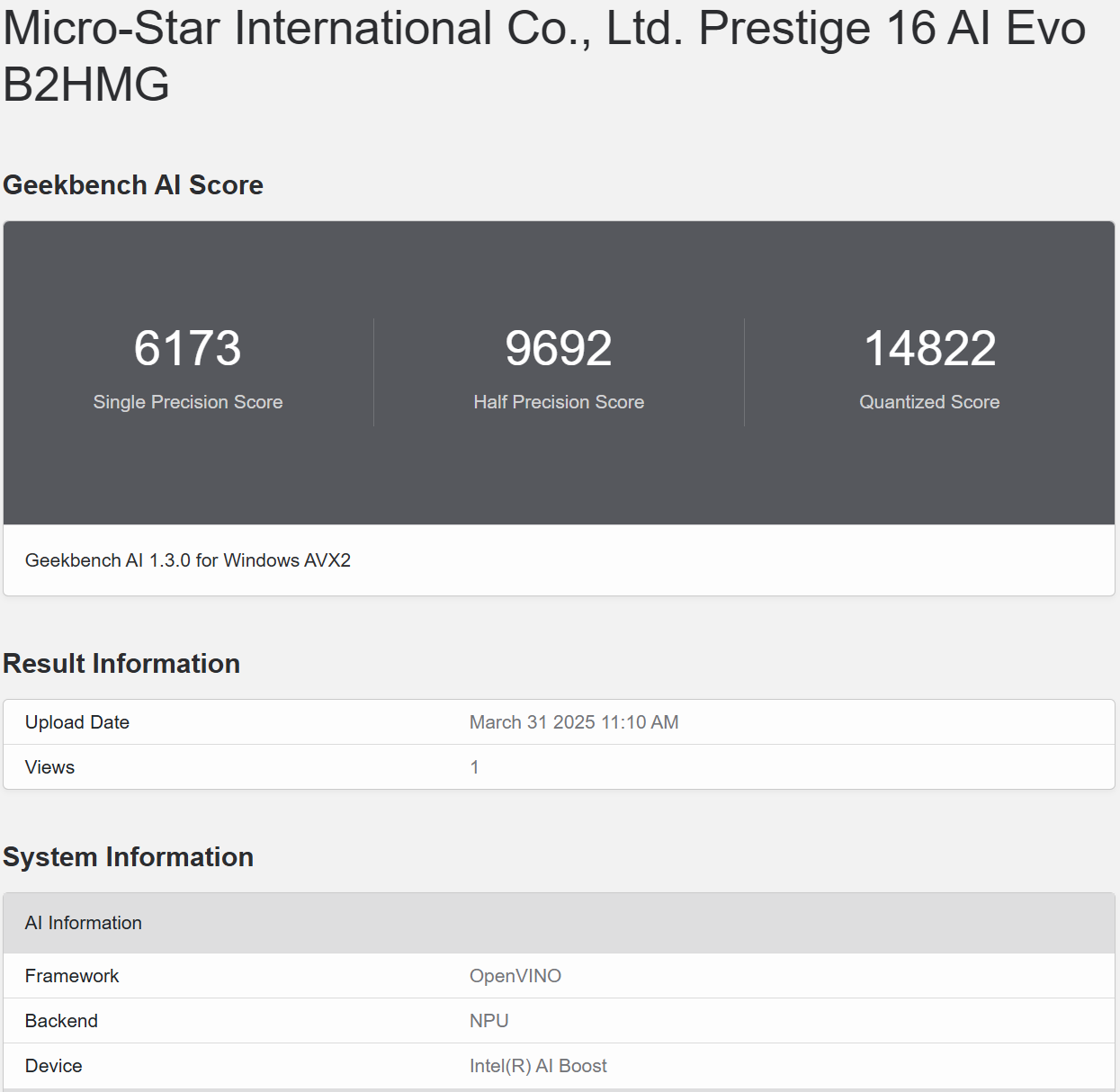1120x1092 pixels.
Task: Select the Upload Date row label
Action: click(x=77, y=722)
